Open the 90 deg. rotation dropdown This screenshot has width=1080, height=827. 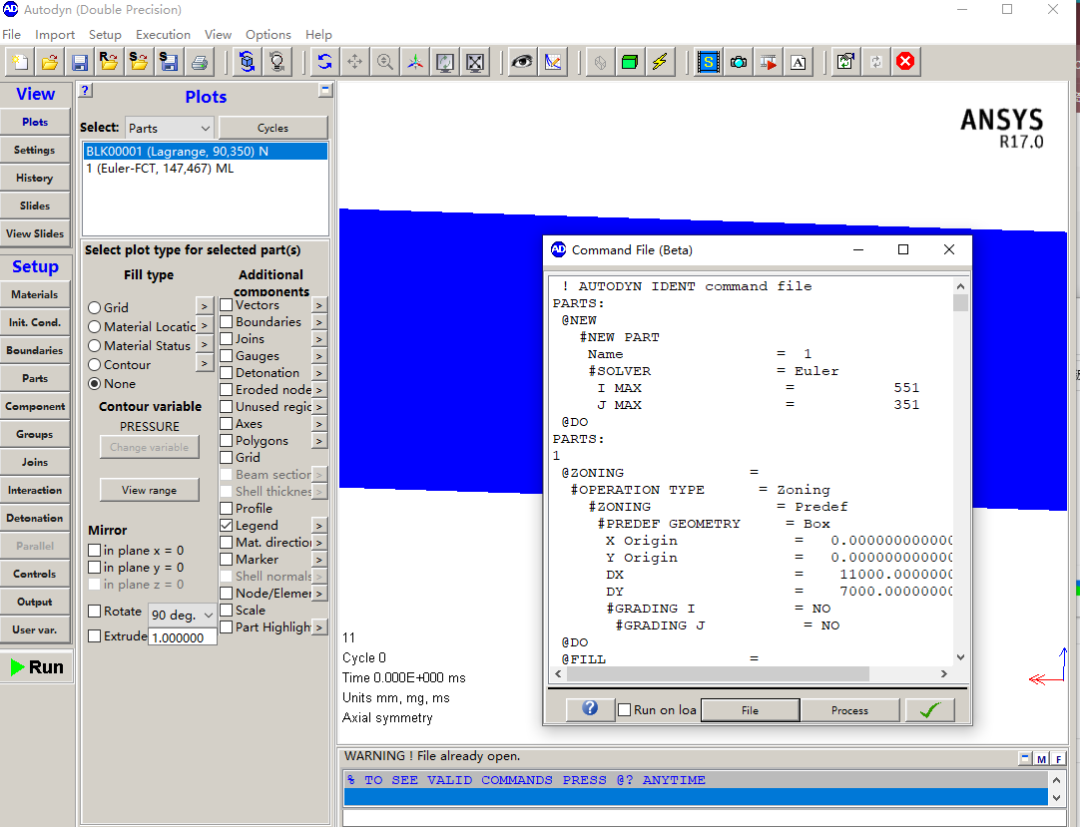pyautogui.click(x=183, y=615)
